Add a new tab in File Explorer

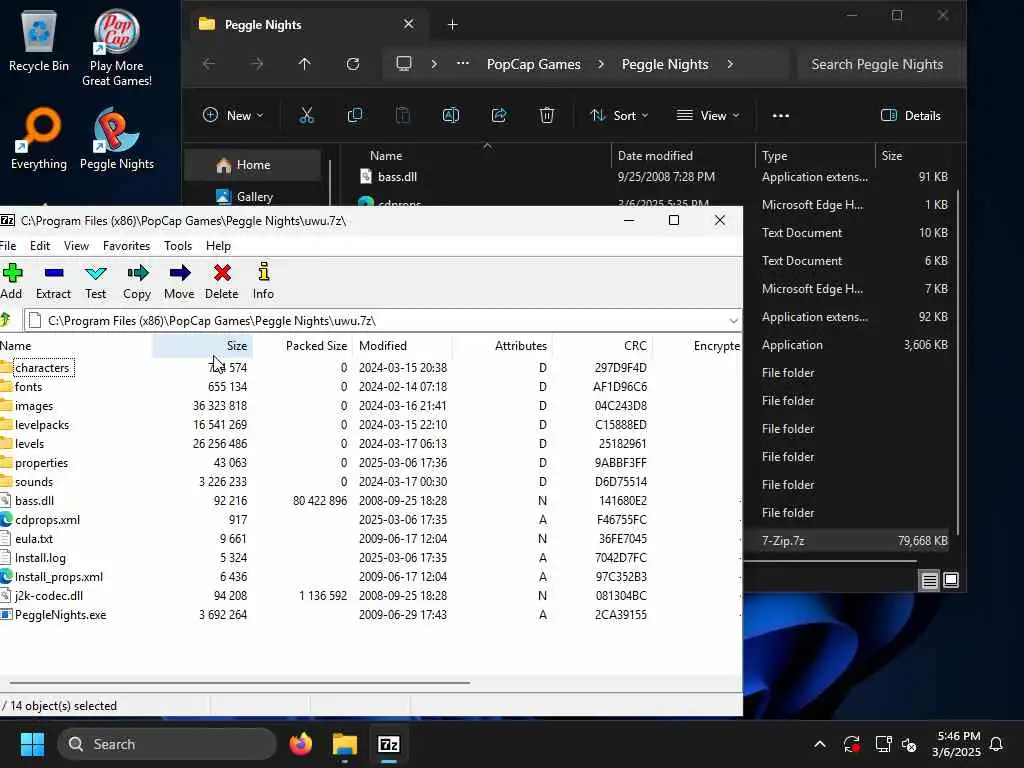[452, 25]
